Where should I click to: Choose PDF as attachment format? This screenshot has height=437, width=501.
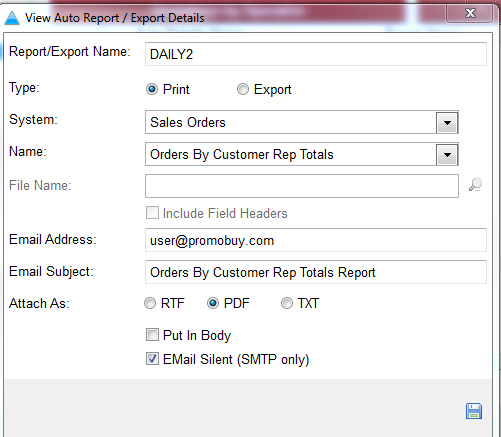point(213,303)
